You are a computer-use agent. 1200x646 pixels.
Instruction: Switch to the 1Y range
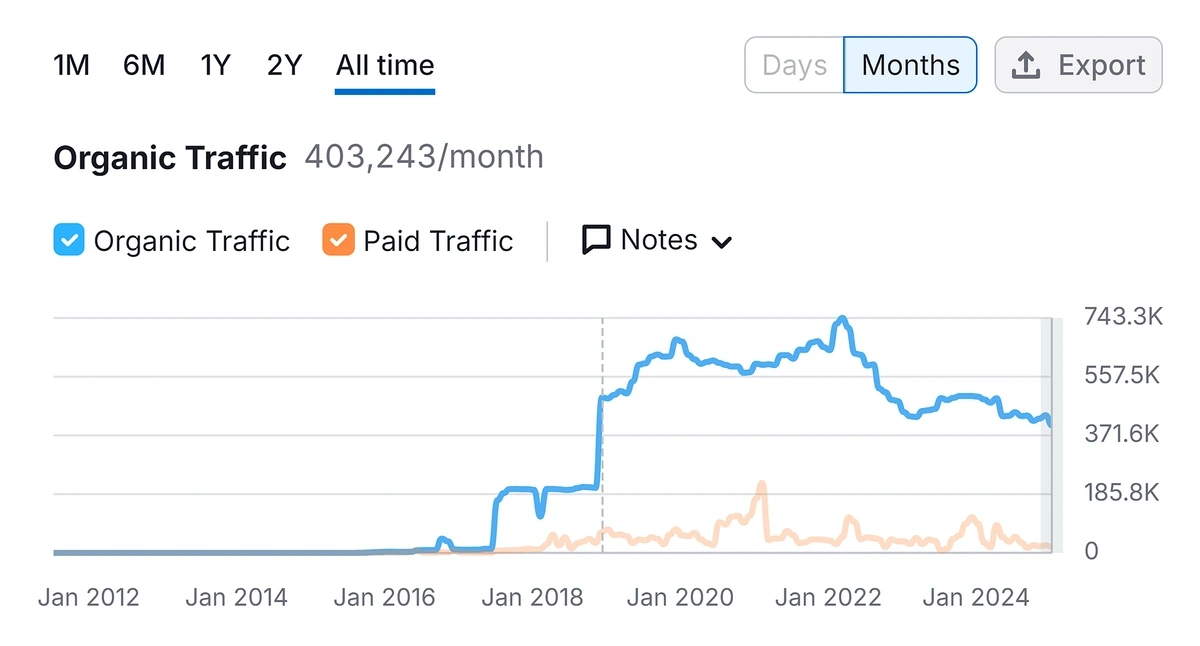pyautogui.click(x=215, y=66)
